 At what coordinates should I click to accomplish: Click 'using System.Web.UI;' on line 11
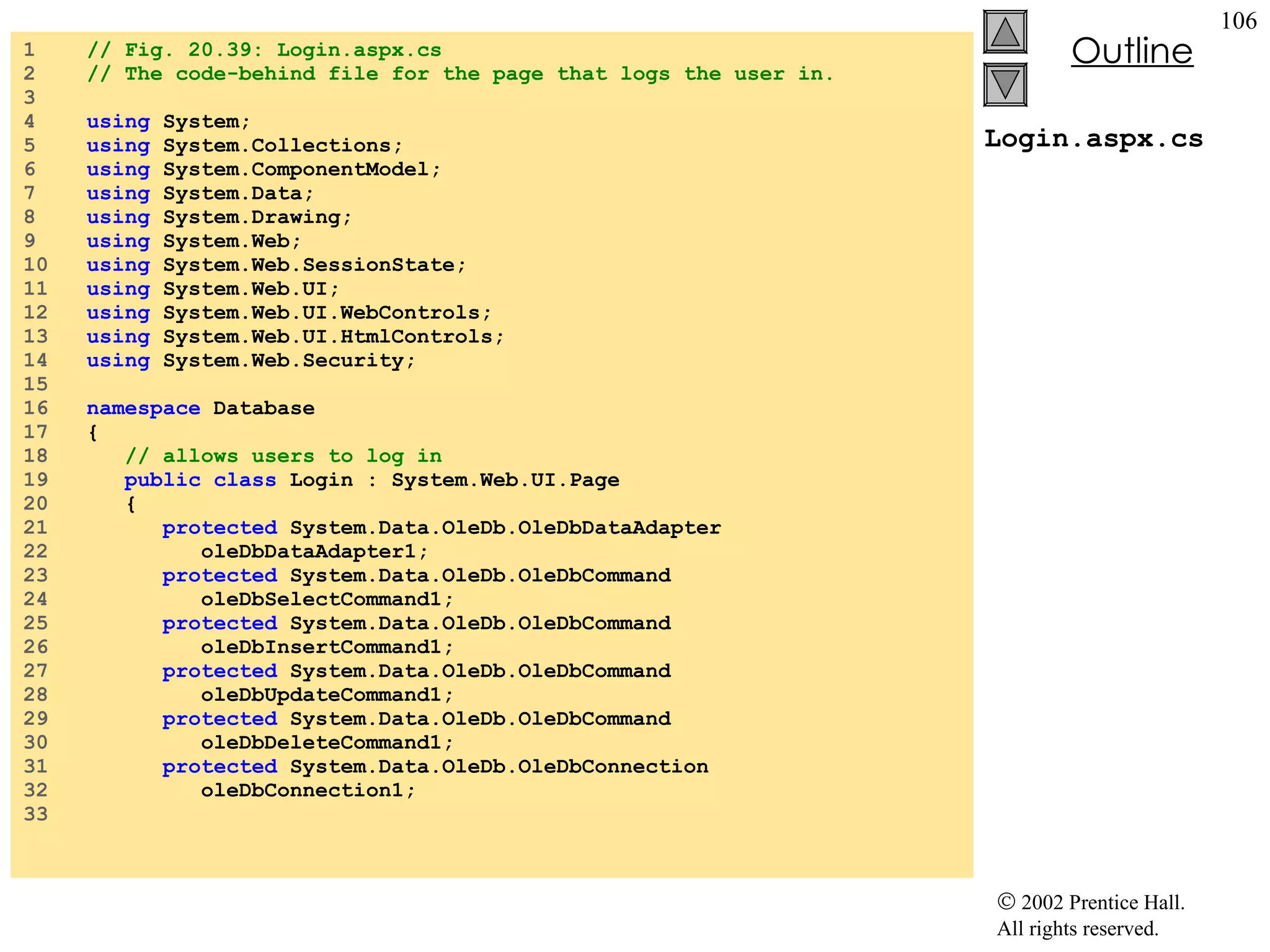point(213,289)
